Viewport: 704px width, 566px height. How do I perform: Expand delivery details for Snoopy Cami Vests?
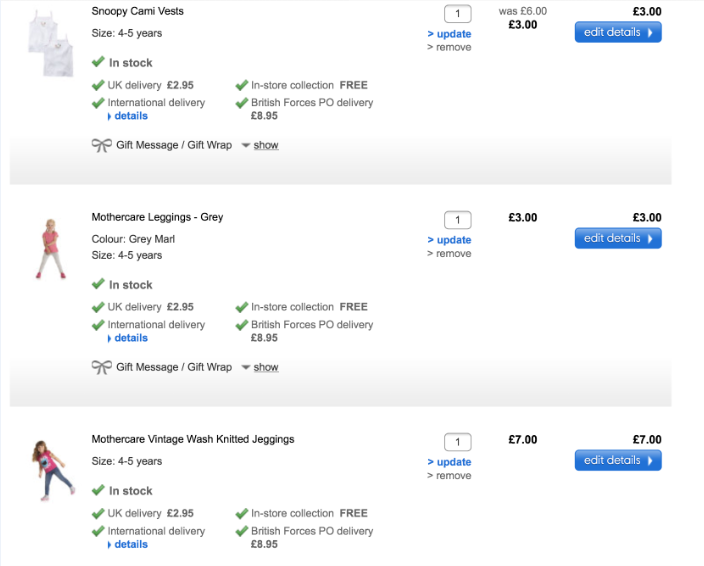point(130,116)
